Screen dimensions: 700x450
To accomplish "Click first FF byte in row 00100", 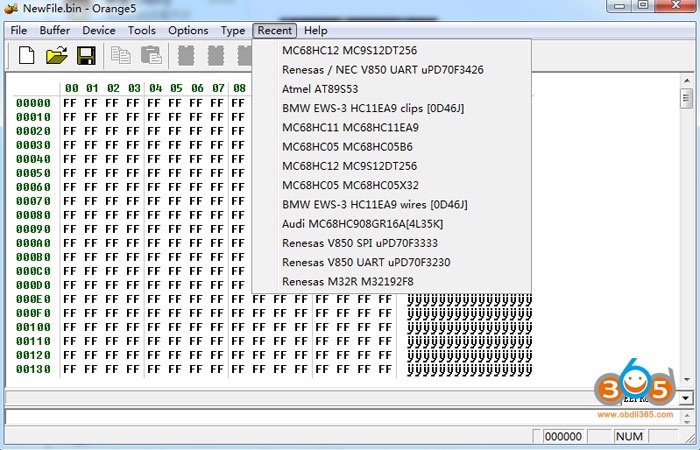I will click(x=70, y=327).
